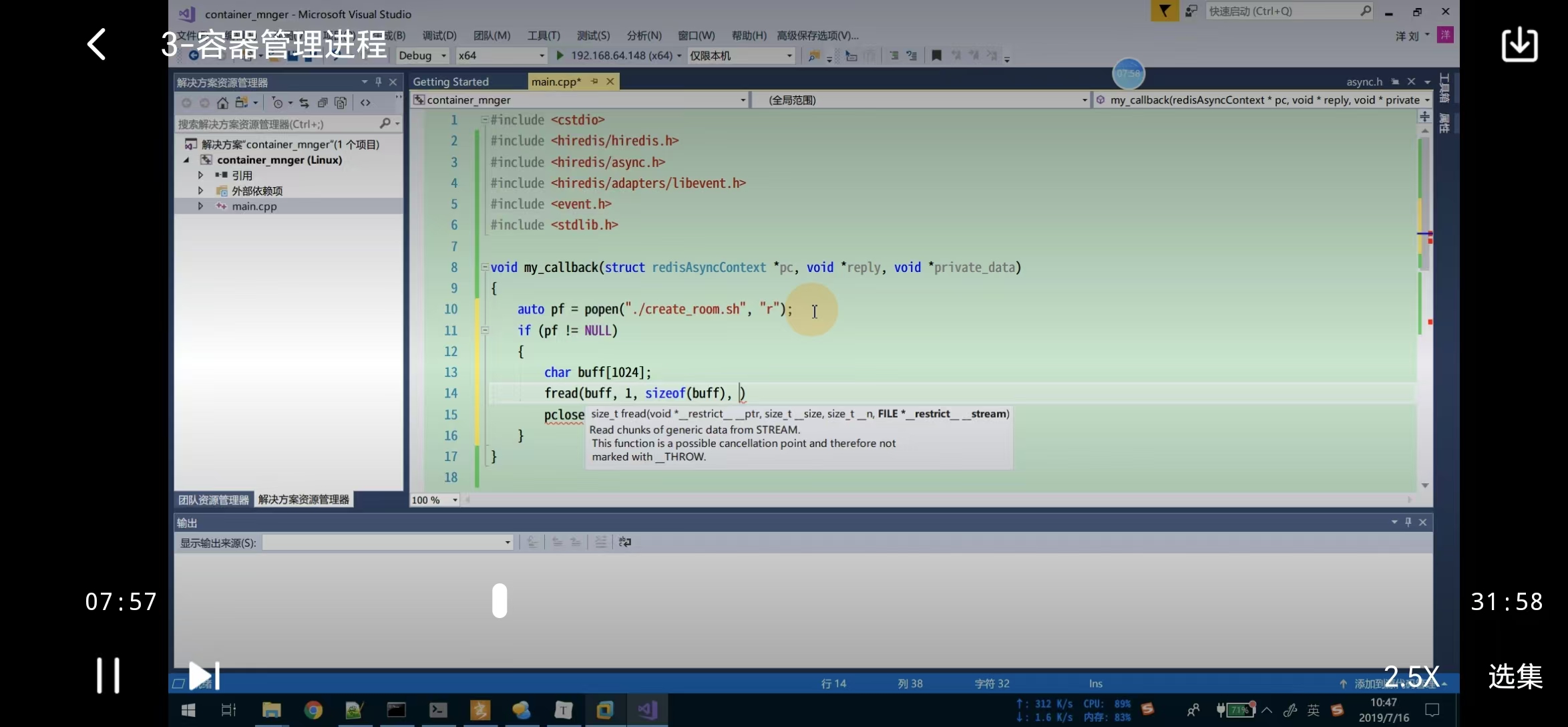Click View Code angle-brackets icon

point(365,103)
